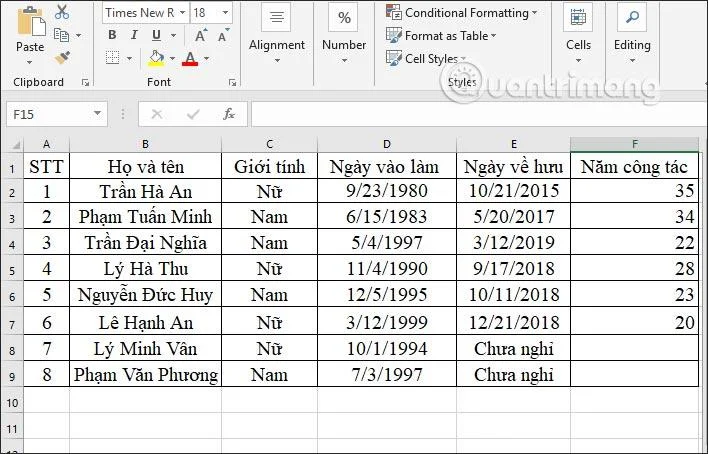This screenshot has width=708, height=454.
Task: Expand the Copy options arrow
Action: pyautogui.click(x=79, y=35)
